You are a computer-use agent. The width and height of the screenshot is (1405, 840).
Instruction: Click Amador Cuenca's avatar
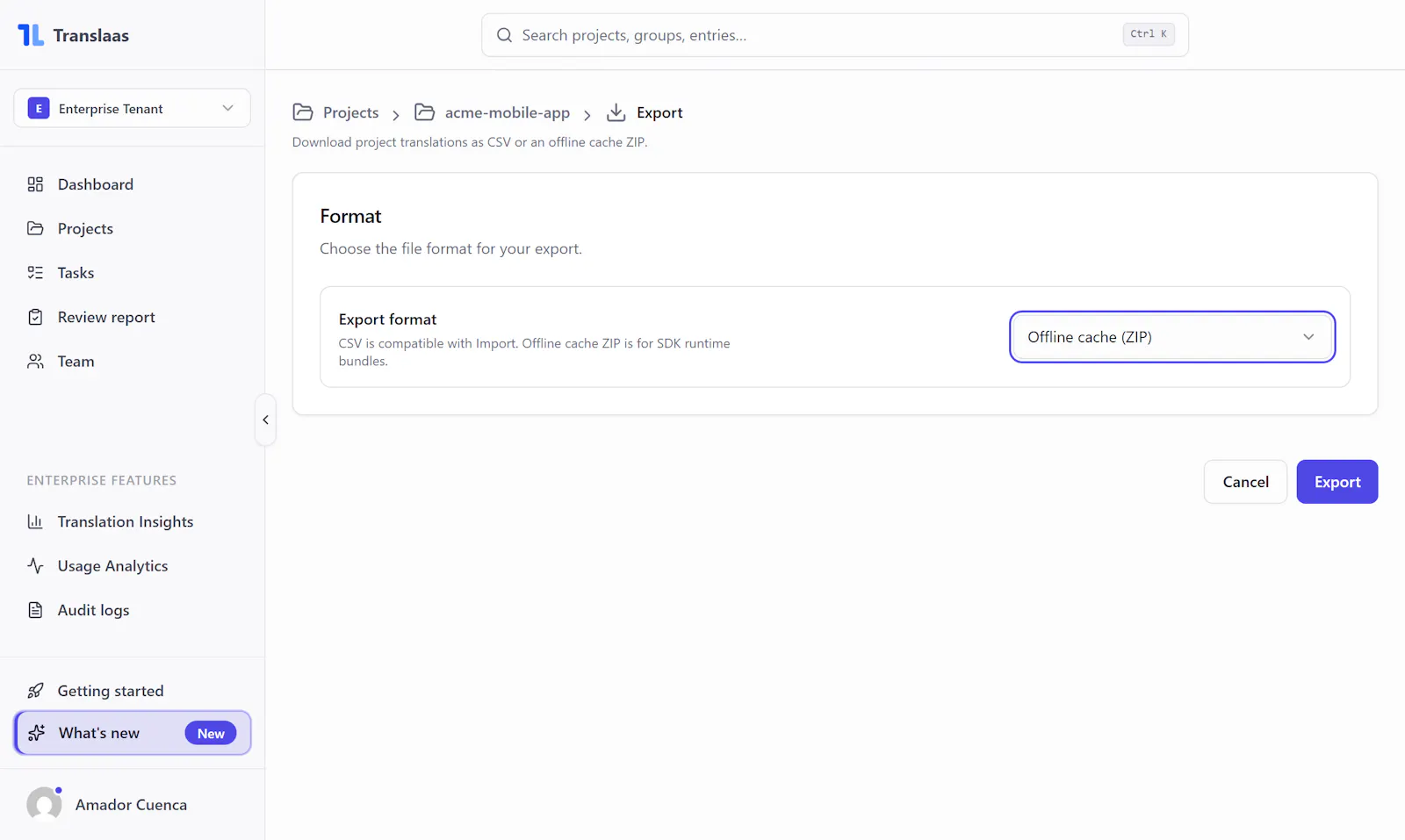click(x=44, y=804)
